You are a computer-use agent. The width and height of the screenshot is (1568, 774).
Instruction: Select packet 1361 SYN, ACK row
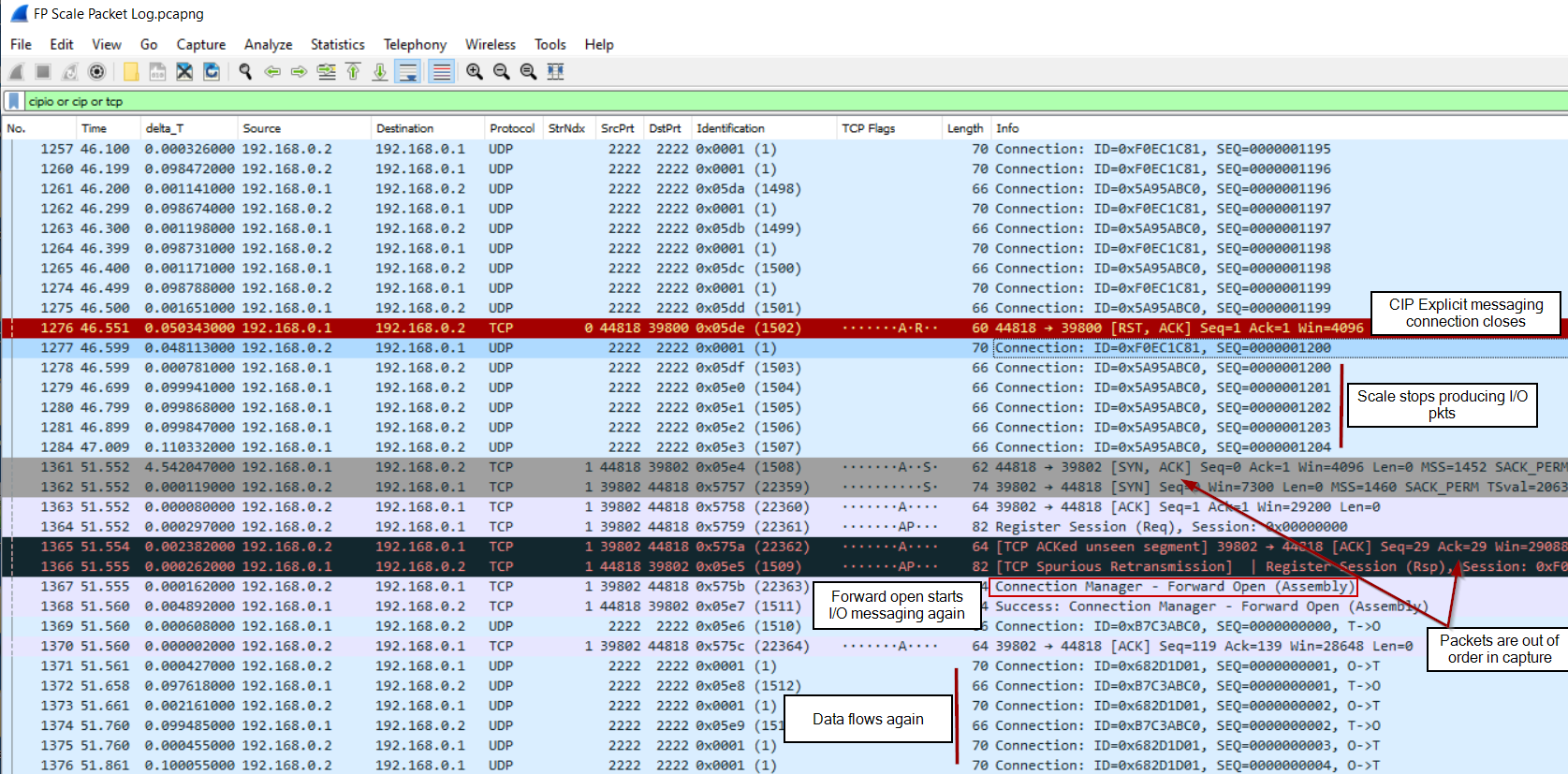pos(784,467)
